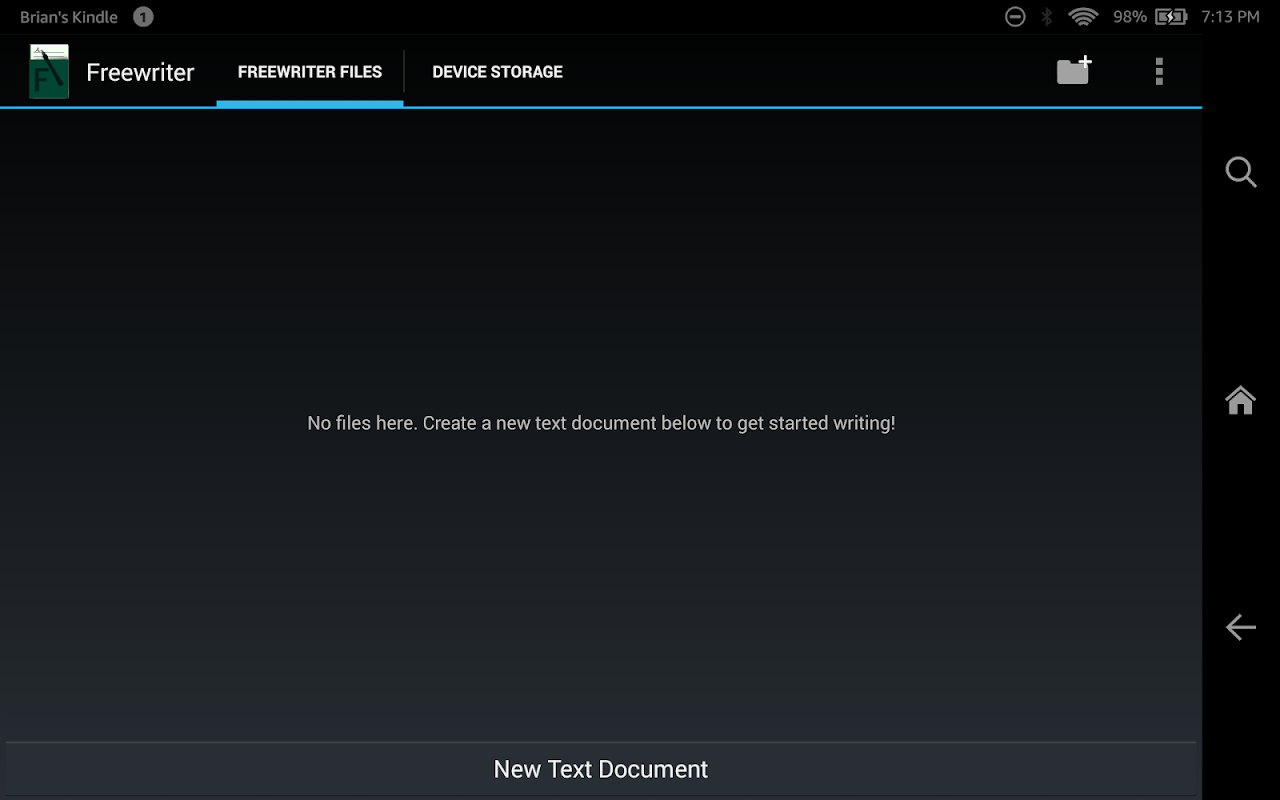Create a new folder with the folder-plus icon
The image size is (1280, 800).
[1074, 71]
